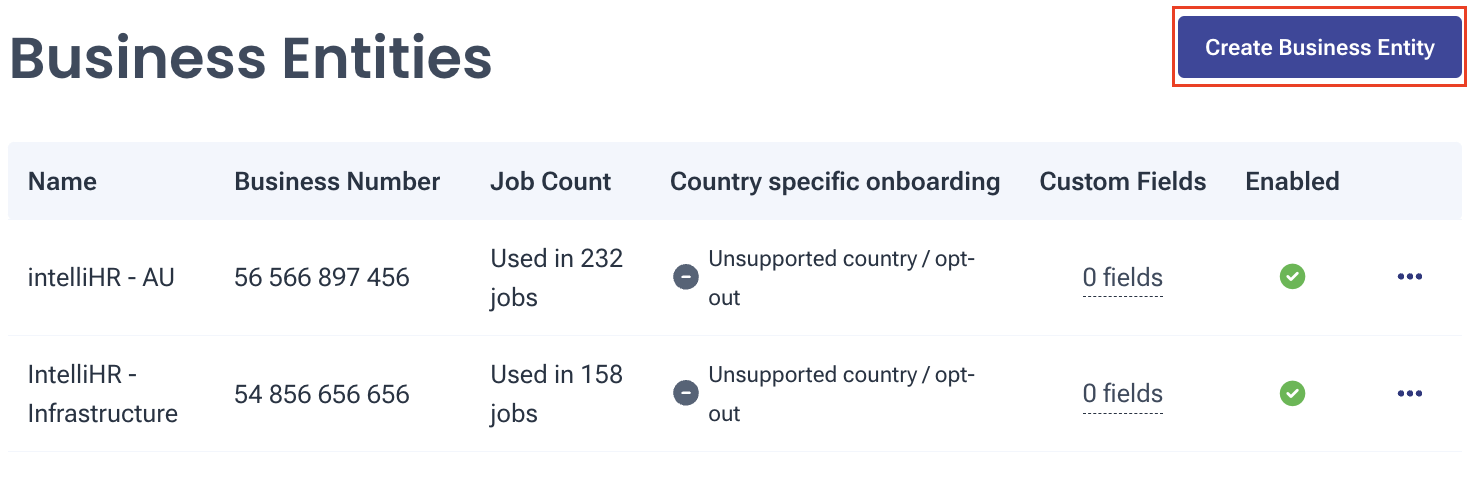Open the three-dot menu for intelliHR - AU
This screenshot has height=478, width=1474.
pyautogui.click(x=1409, y=277)
